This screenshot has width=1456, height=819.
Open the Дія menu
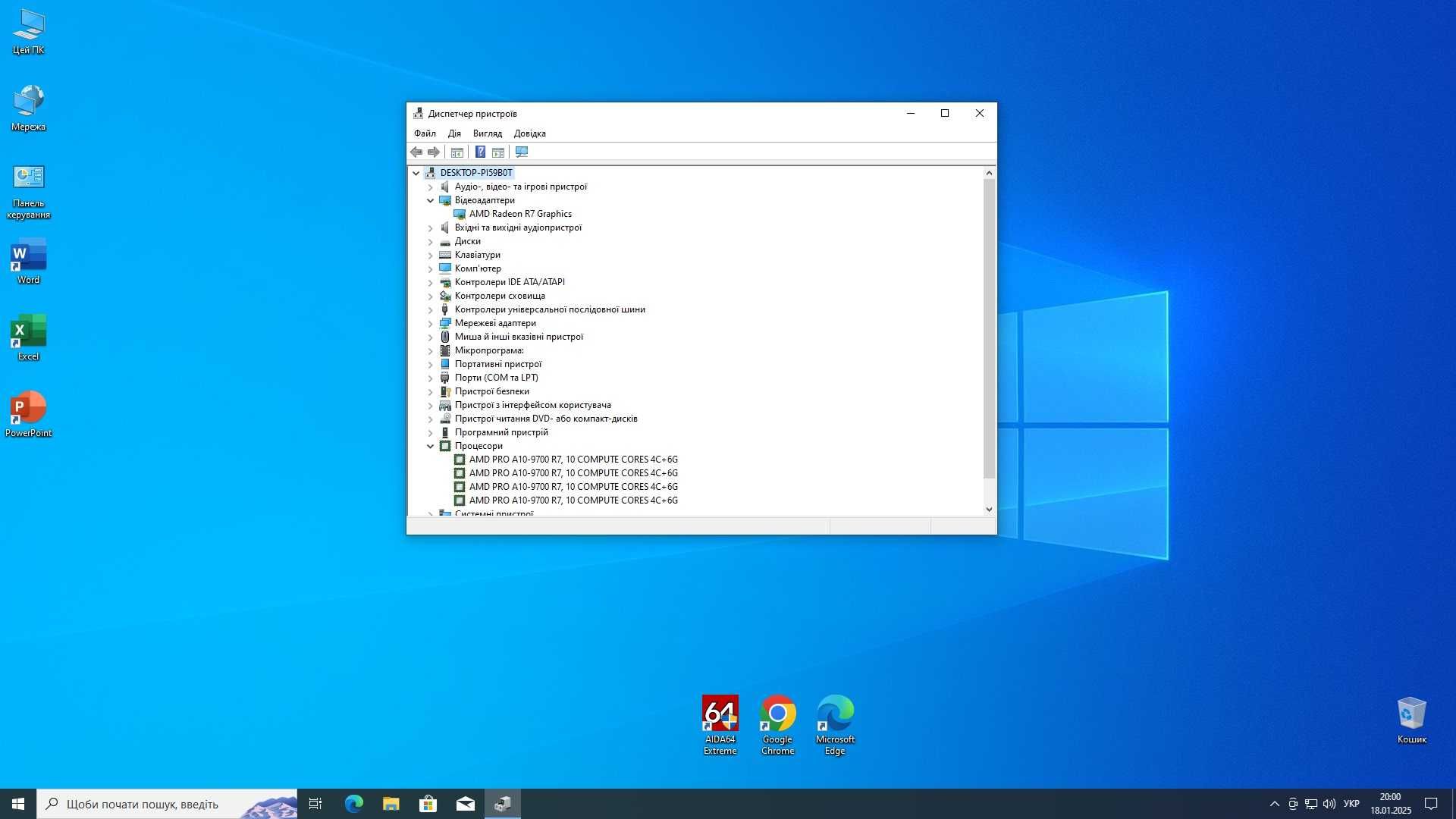click(454, 133)
